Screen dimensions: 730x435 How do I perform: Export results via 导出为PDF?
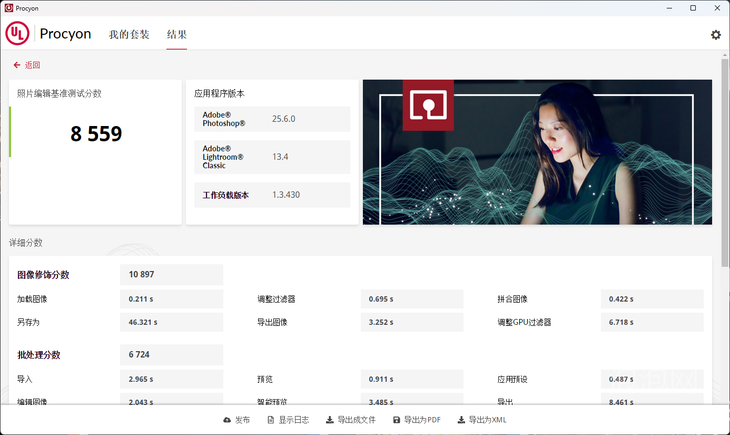pos(416,420)
